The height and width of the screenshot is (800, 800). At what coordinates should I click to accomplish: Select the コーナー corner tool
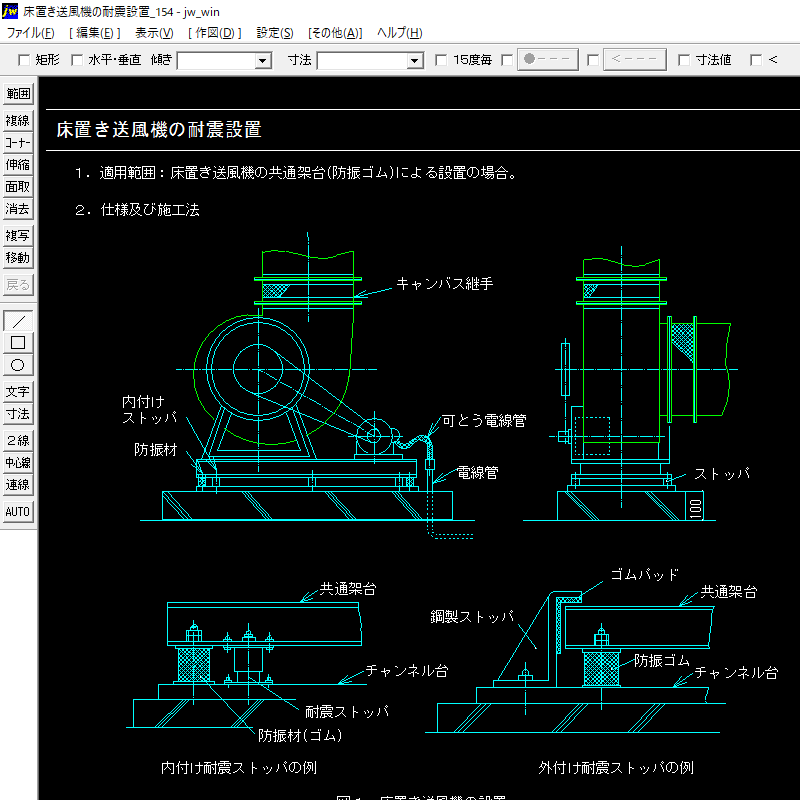[18, 143]
